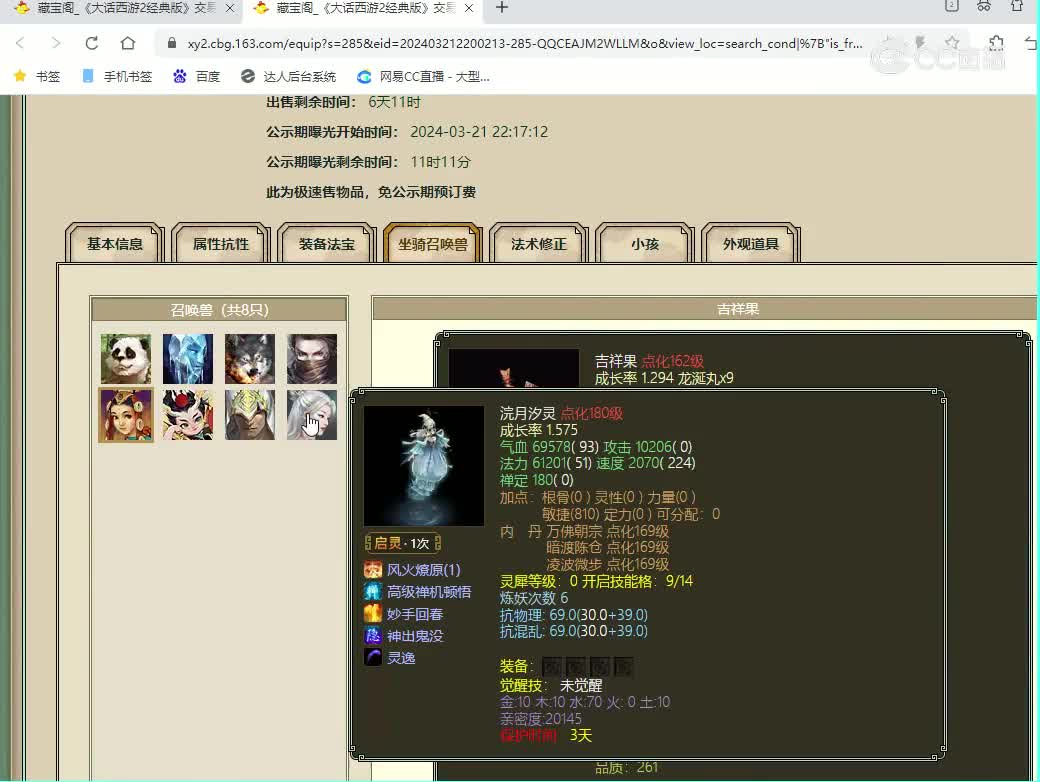Go to the browser home page
The width and height of the screenshot is (1040, 782).
[128, 43]
